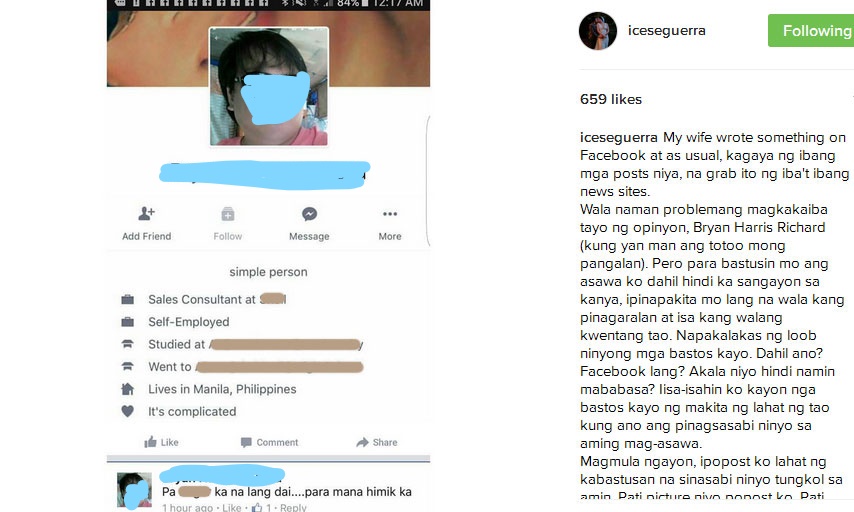This screenshot has width=854, height=512.
Task: Click the commenter's small avatar
Action: (x=135, y=490)
